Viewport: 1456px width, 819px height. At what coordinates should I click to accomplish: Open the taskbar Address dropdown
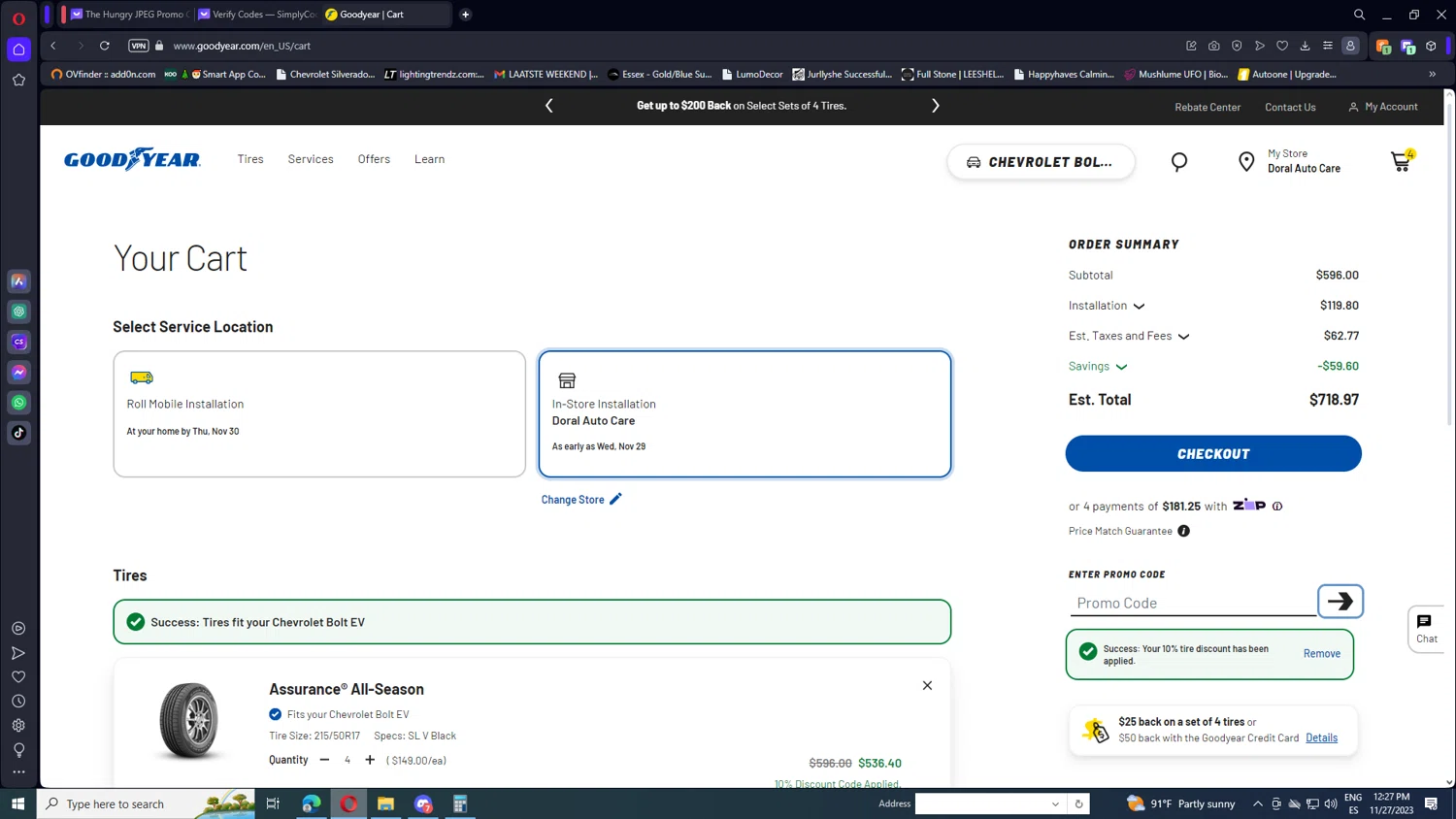pos(1055,803)
